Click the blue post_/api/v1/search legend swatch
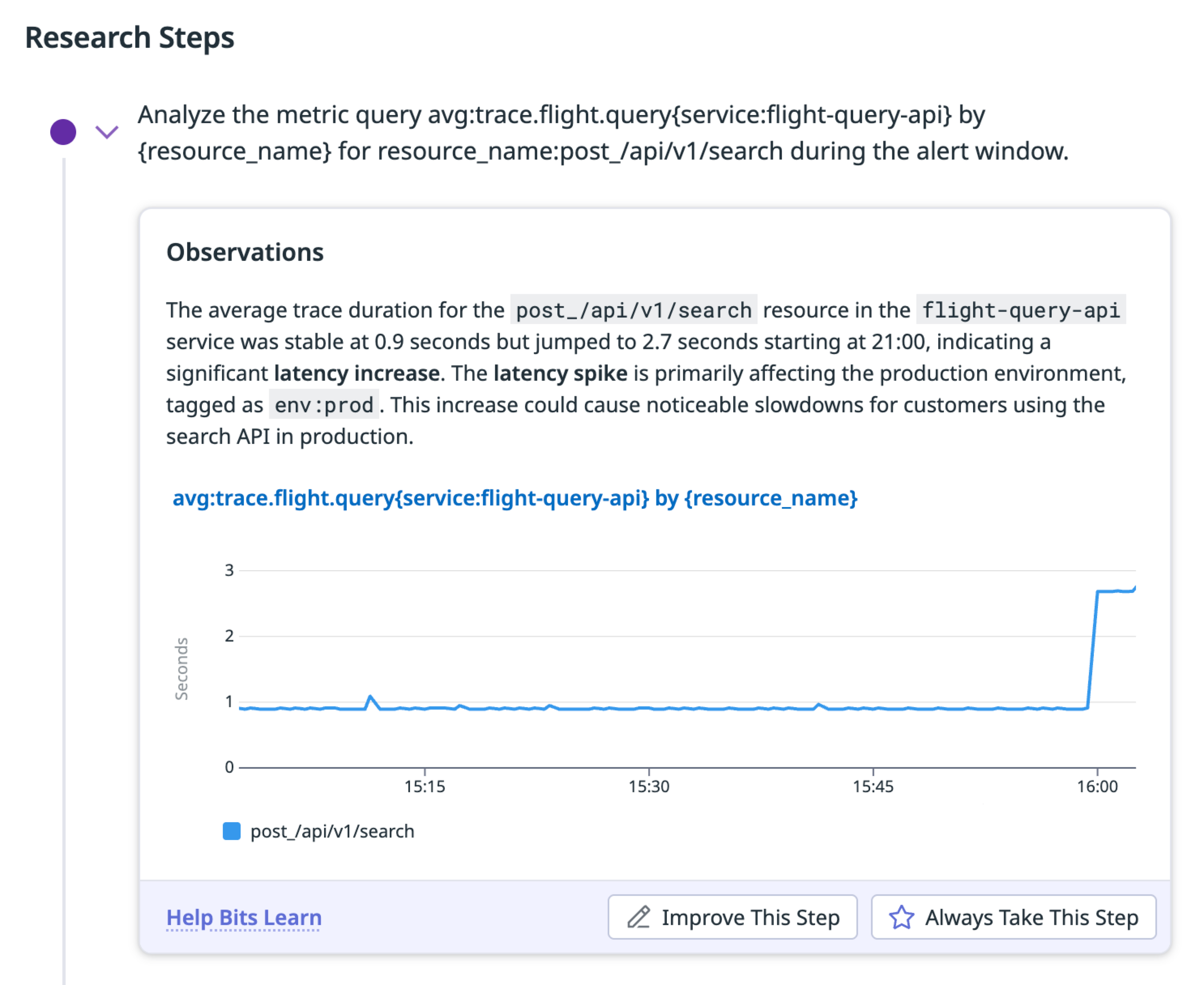 231,831
